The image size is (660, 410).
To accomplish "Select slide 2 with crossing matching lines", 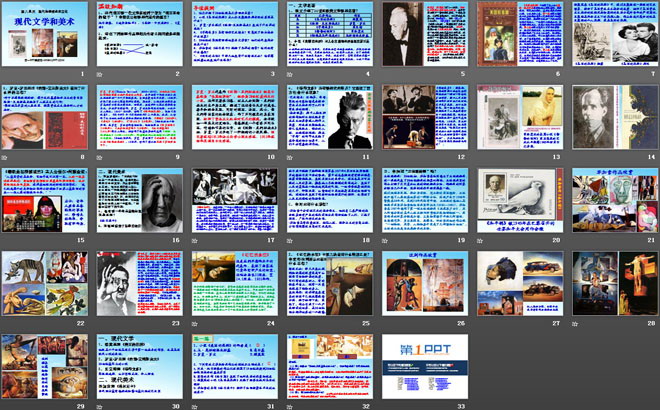I will 140,34.
